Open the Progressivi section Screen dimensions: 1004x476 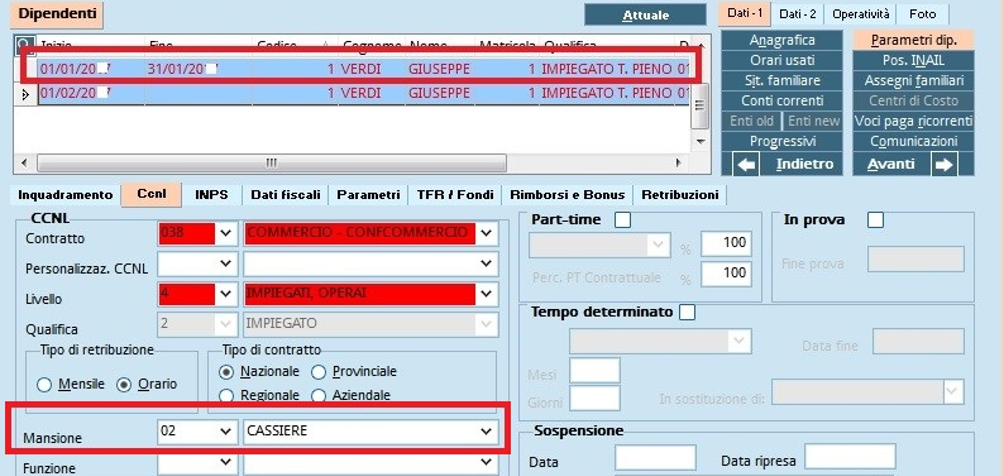pos(782,141)
